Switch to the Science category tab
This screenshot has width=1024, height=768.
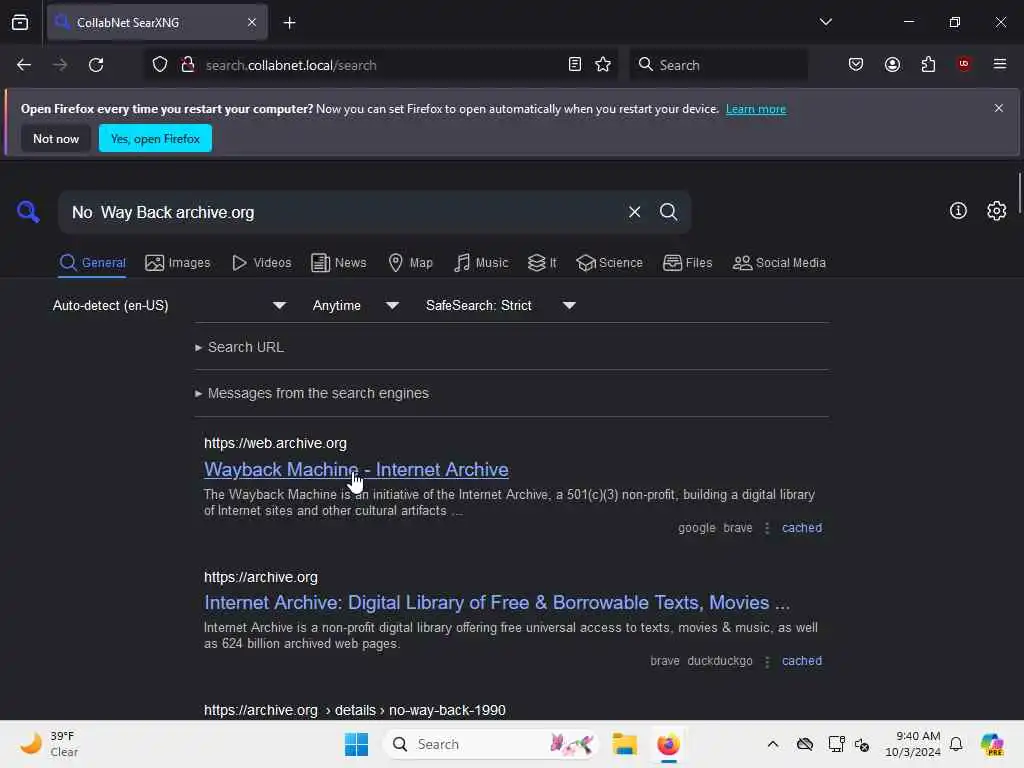click(609, 263)
